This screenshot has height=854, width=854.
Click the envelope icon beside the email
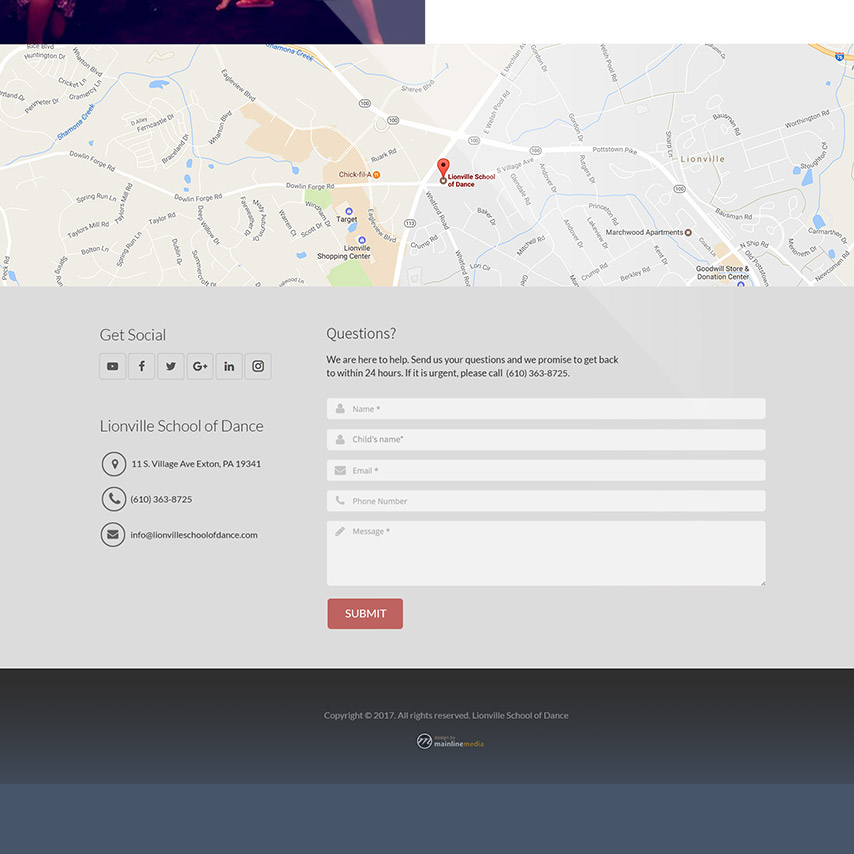pyautogui.click(x=113, y=534)
